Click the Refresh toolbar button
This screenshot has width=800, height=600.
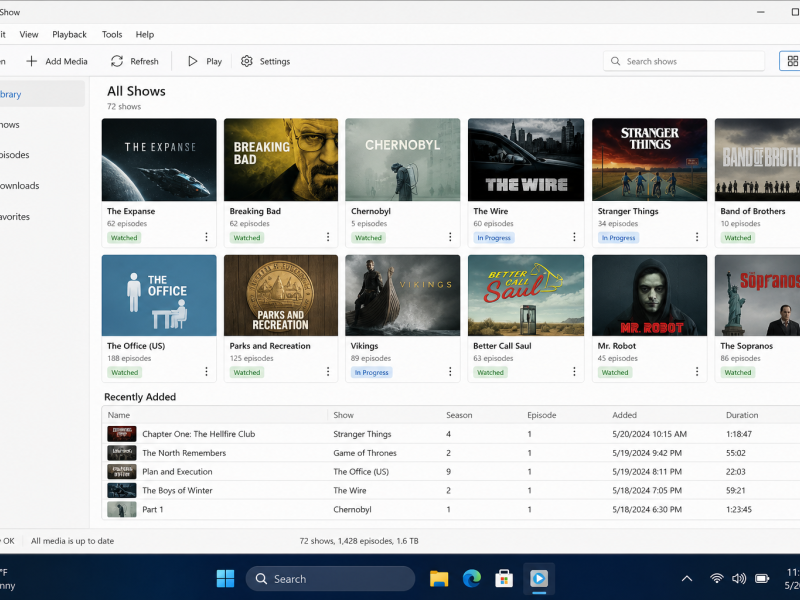click(x=135, y=61)
